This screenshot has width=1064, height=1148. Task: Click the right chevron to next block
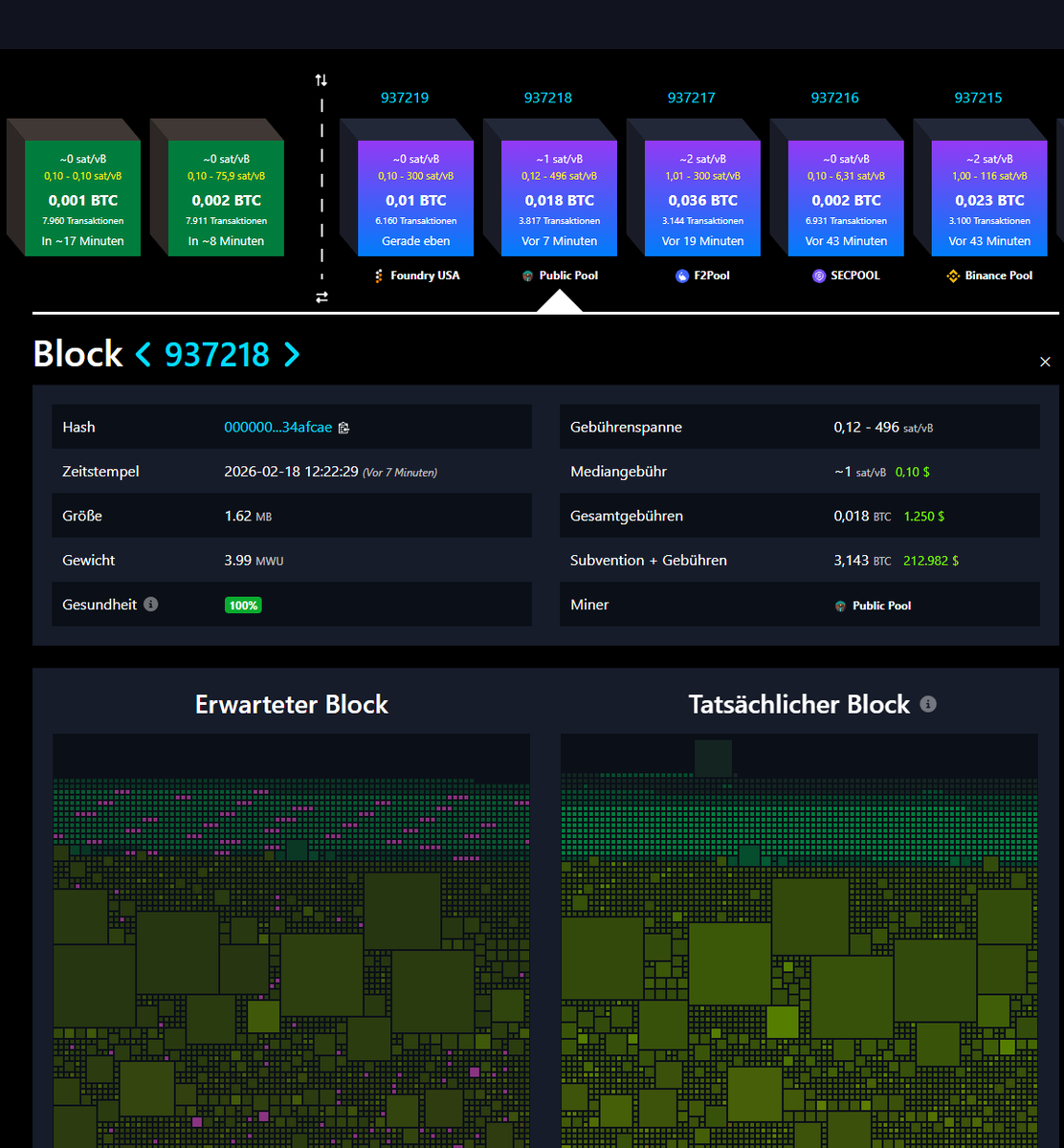click(x=292, y=355)
